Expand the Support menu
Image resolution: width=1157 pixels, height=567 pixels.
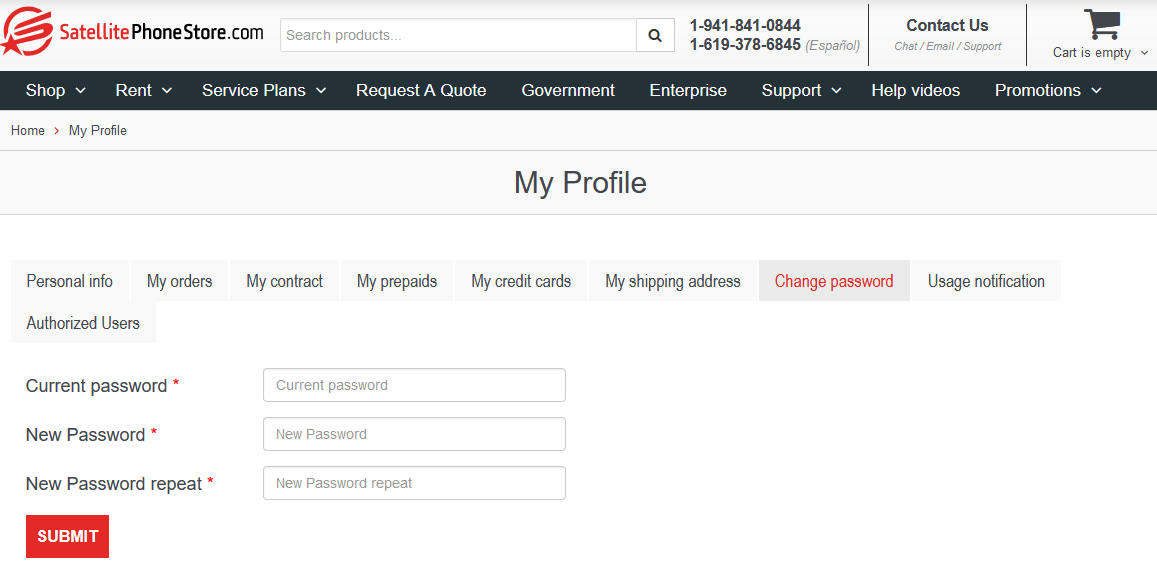[801, 90]
